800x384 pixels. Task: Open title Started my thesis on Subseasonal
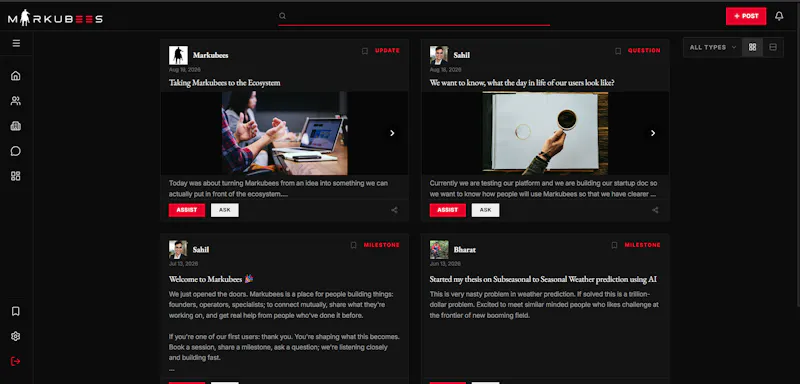[x=543, y=279]
